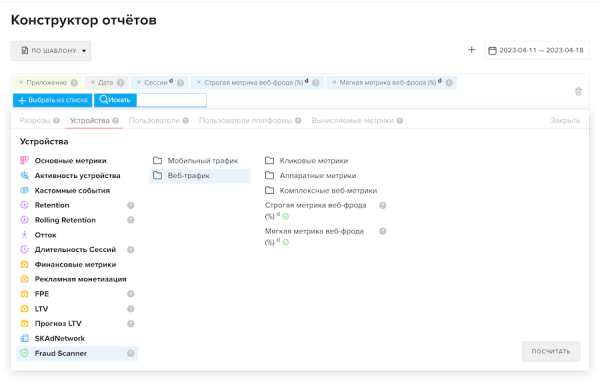Image resolution: width=600 pixels, height=384 pixels.
Task: Toggle Мягкая метрика веб-фрода metric in list
Action: coord(315,236)
